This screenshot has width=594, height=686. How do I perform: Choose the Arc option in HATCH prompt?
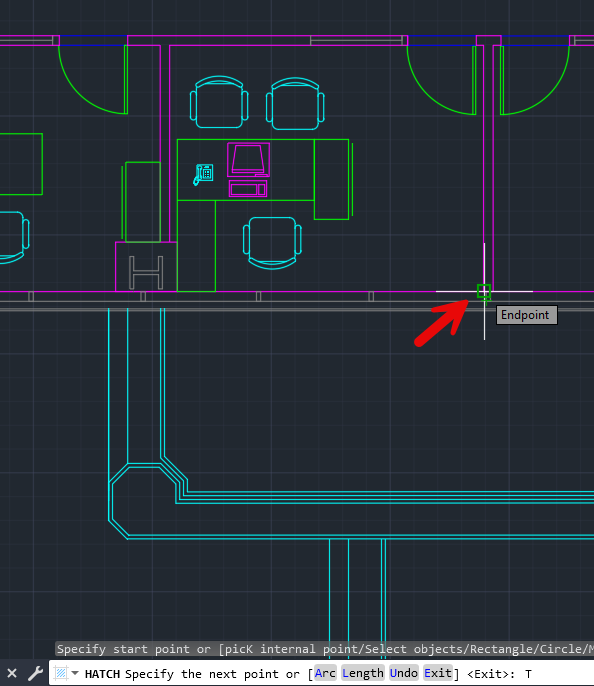pos(325,673)
